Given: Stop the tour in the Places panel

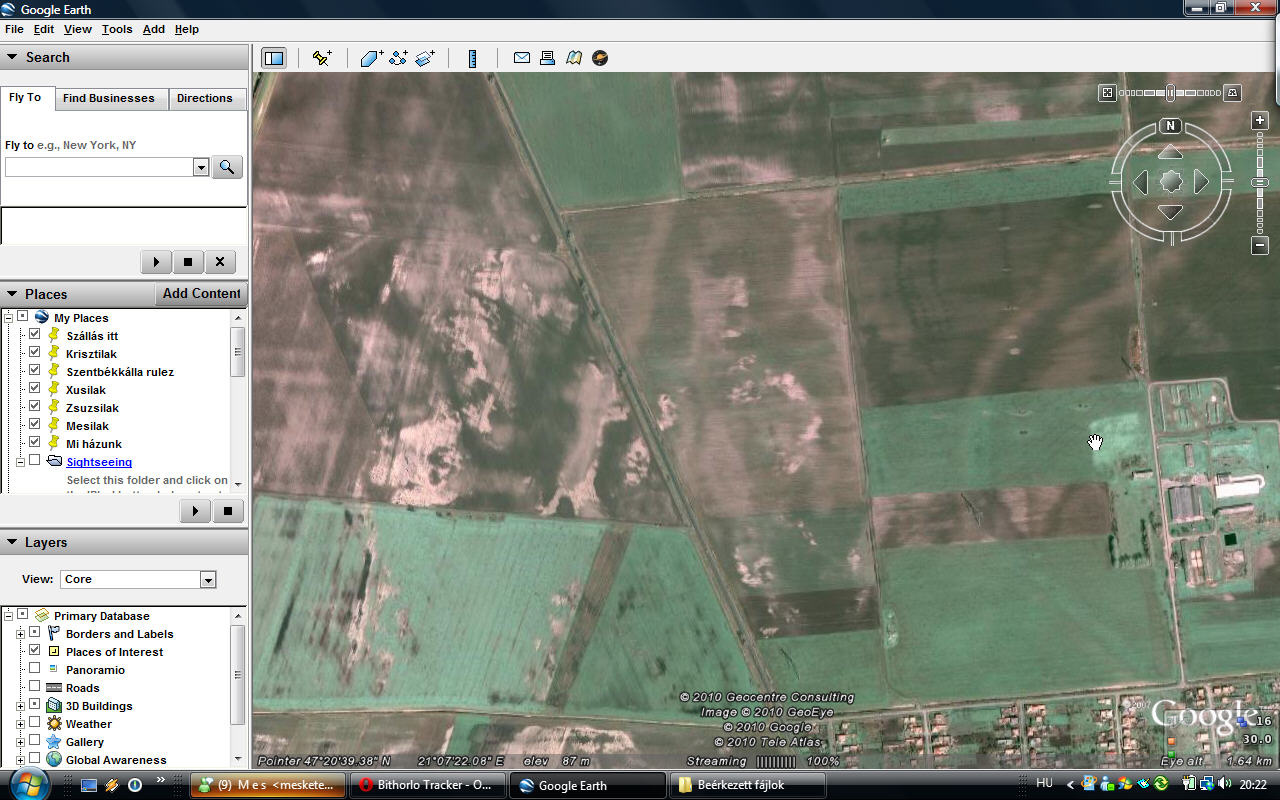Looking at the screenshot, I should (x=228, y=511).
